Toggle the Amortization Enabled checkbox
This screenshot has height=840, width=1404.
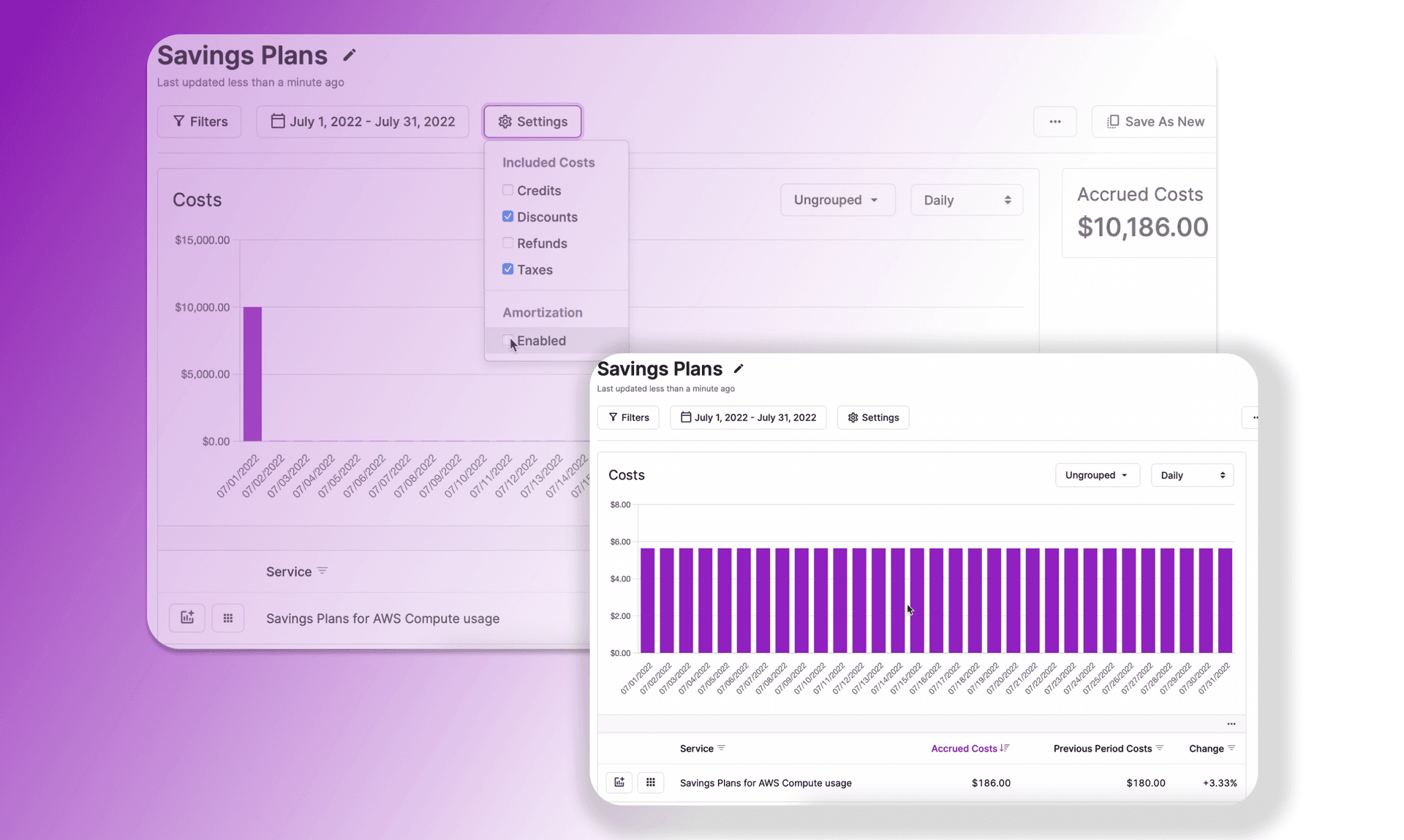click(507, 340)
